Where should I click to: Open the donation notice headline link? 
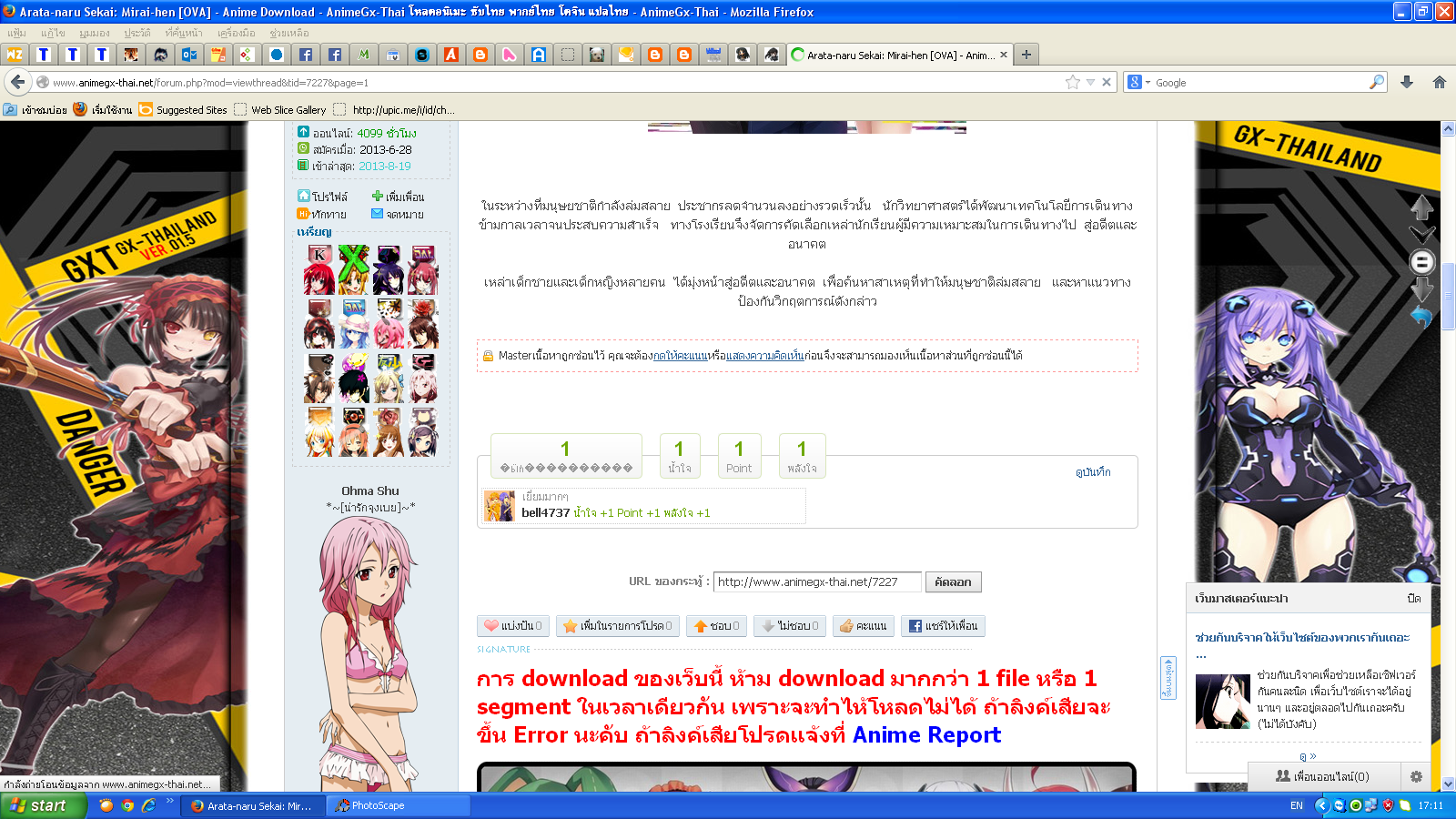1302,644
